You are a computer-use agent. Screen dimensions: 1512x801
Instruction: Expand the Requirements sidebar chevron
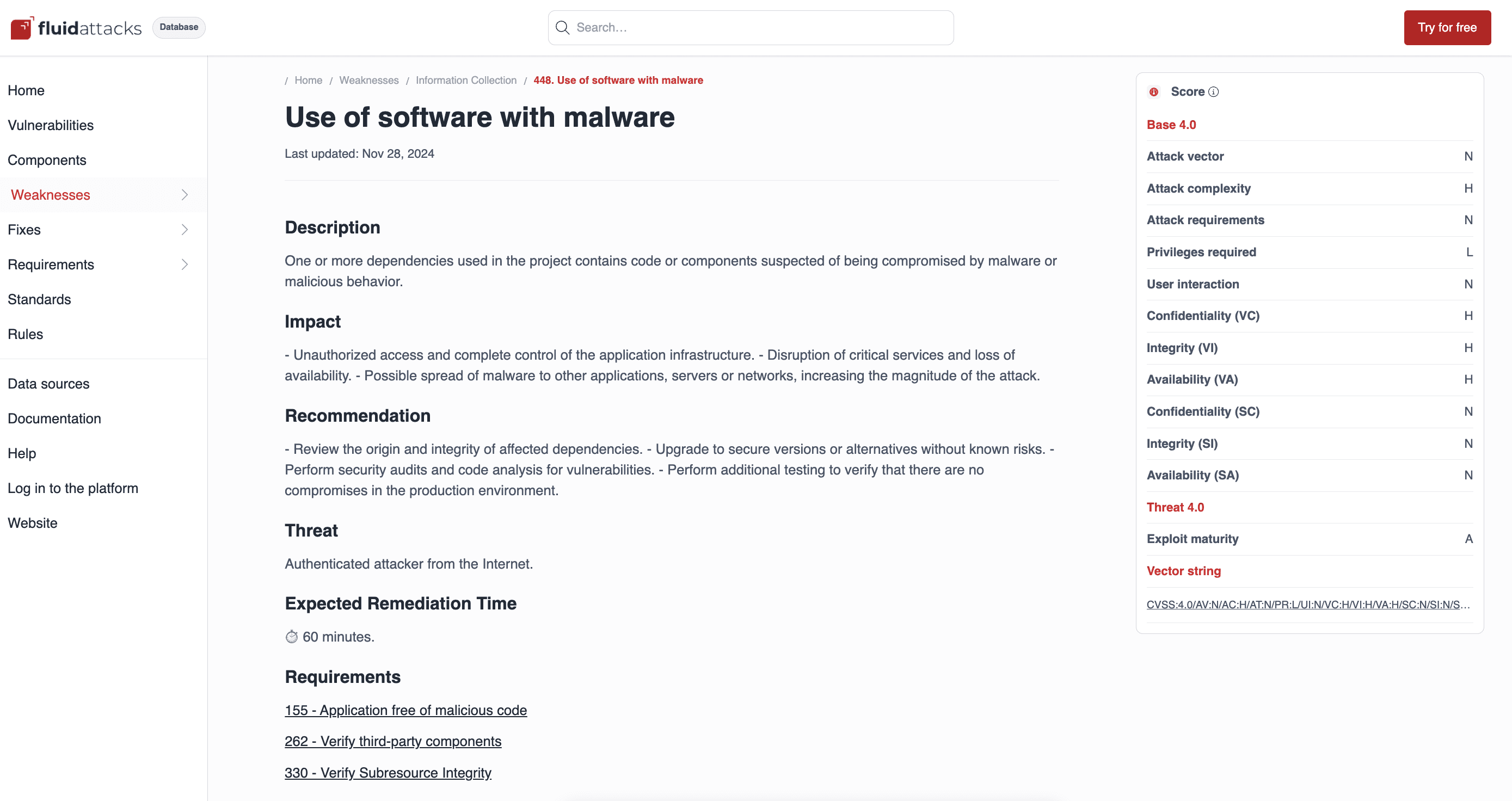185,264
